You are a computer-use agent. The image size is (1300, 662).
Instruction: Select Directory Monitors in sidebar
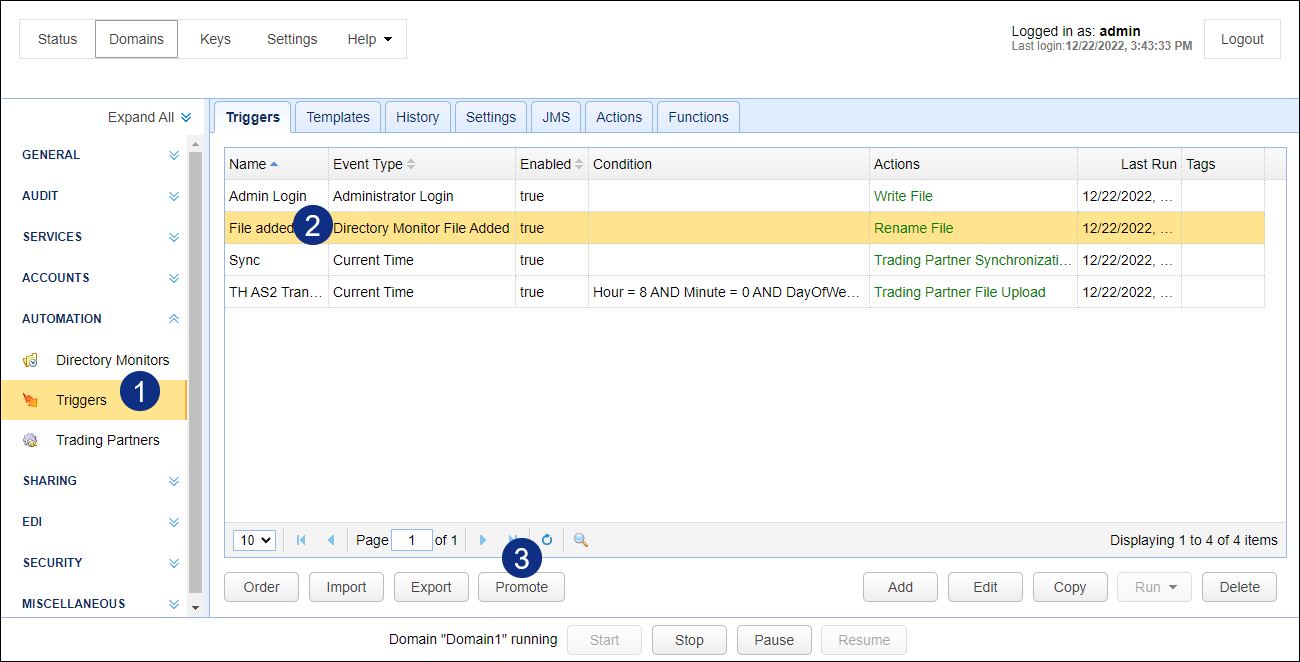tap(96, 360)
